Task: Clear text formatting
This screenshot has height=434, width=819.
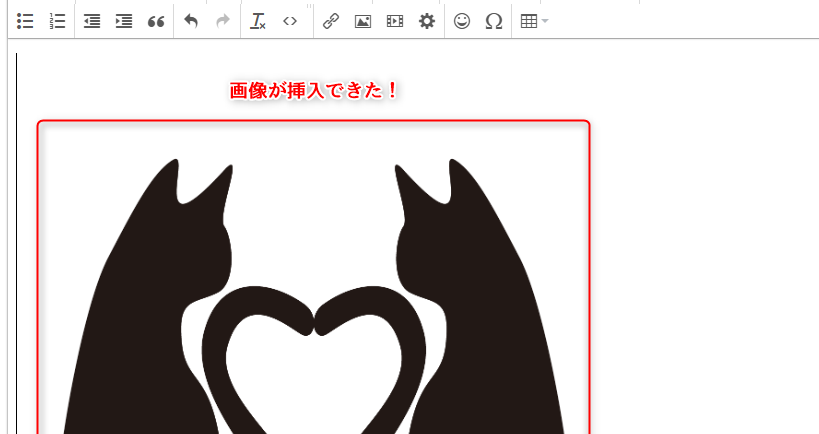Action: coord(258,21)
